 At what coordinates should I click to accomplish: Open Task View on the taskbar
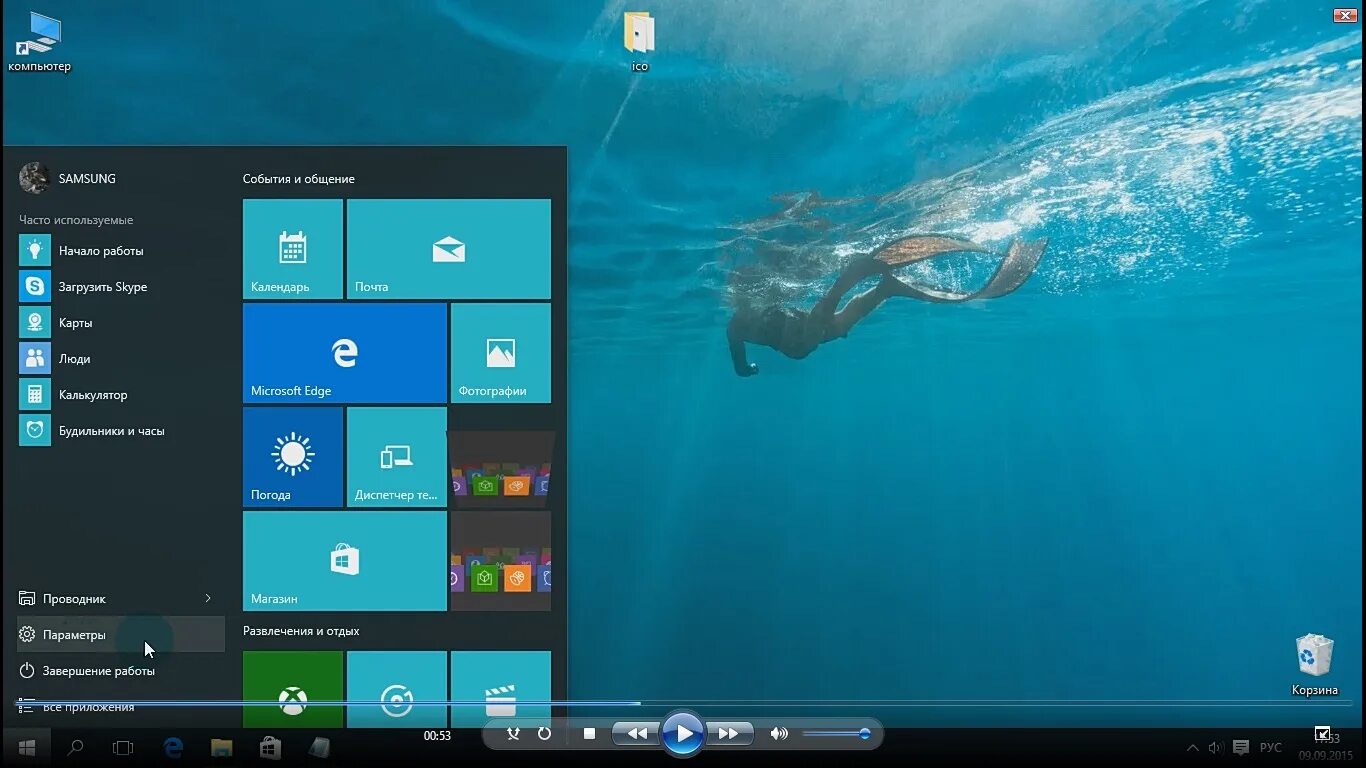pos(123,747)
